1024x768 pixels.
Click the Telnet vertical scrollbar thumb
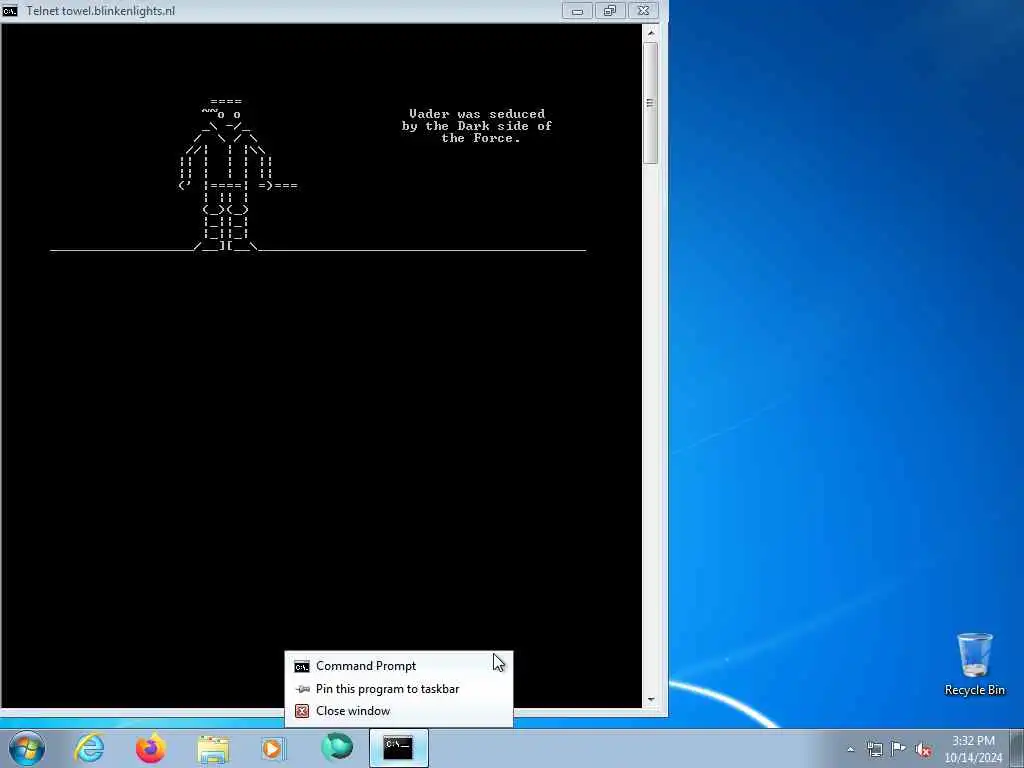click(x=650, y=103)
